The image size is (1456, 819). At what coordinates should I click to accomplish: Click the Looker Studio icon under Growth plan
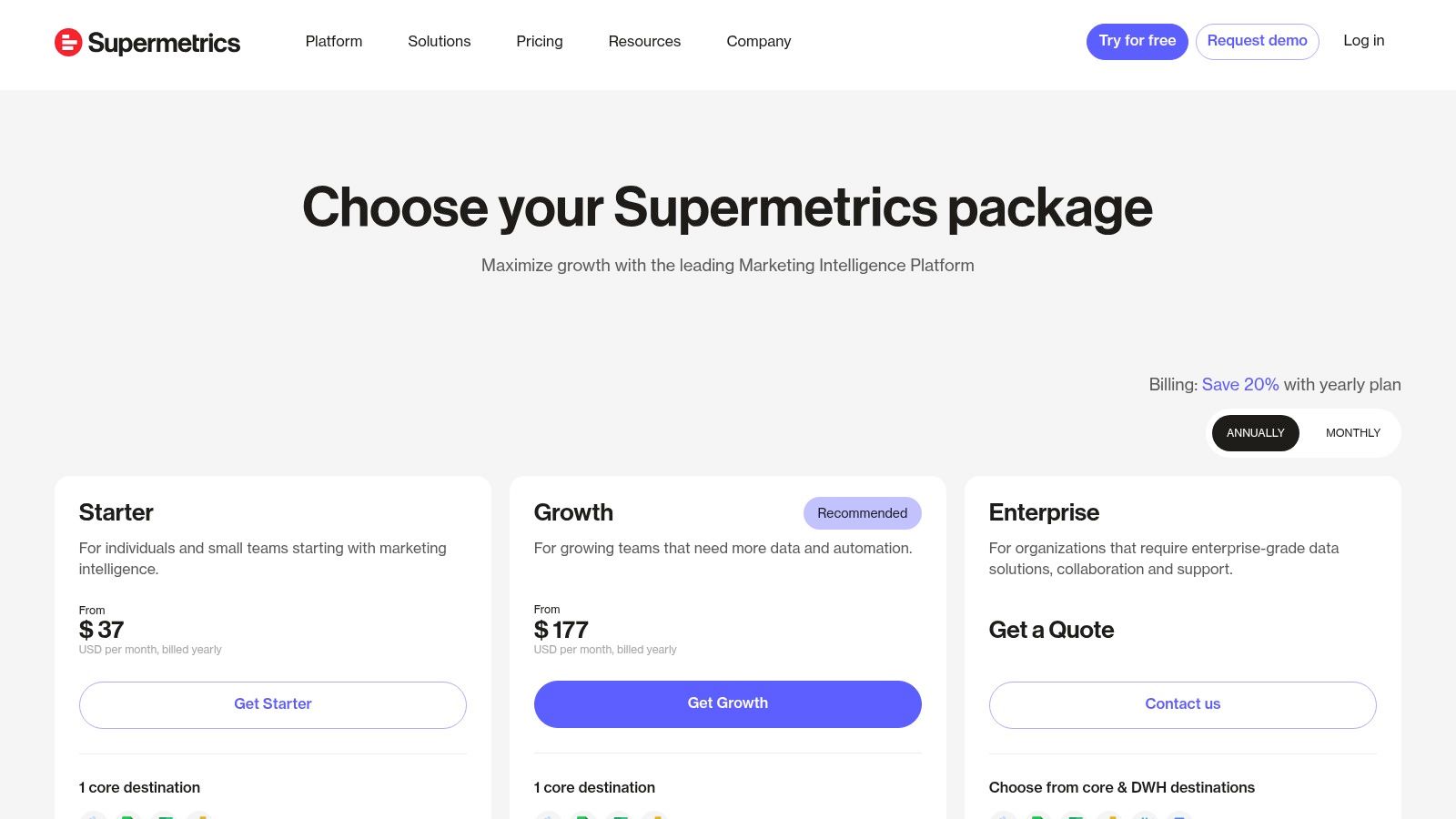[549, 817]
